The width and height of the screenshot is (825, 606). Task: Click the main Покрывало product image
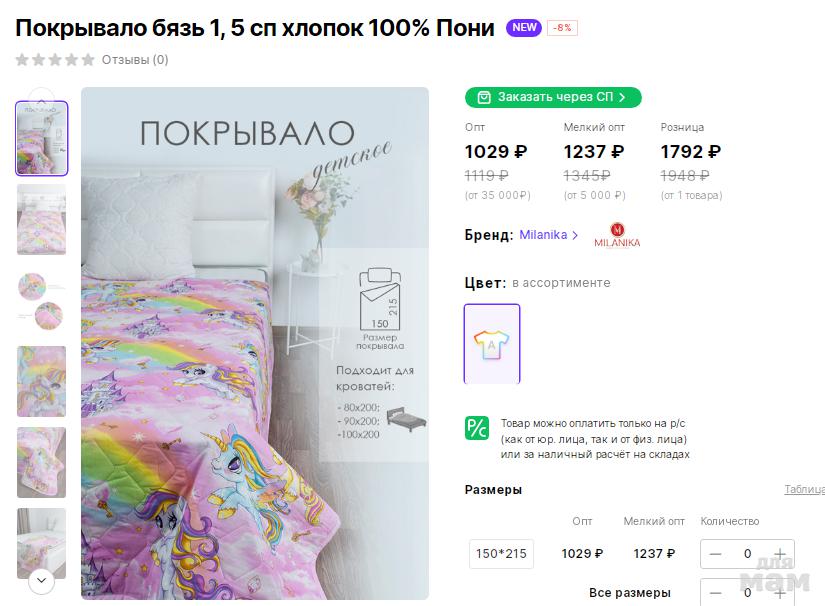point(255,343)
